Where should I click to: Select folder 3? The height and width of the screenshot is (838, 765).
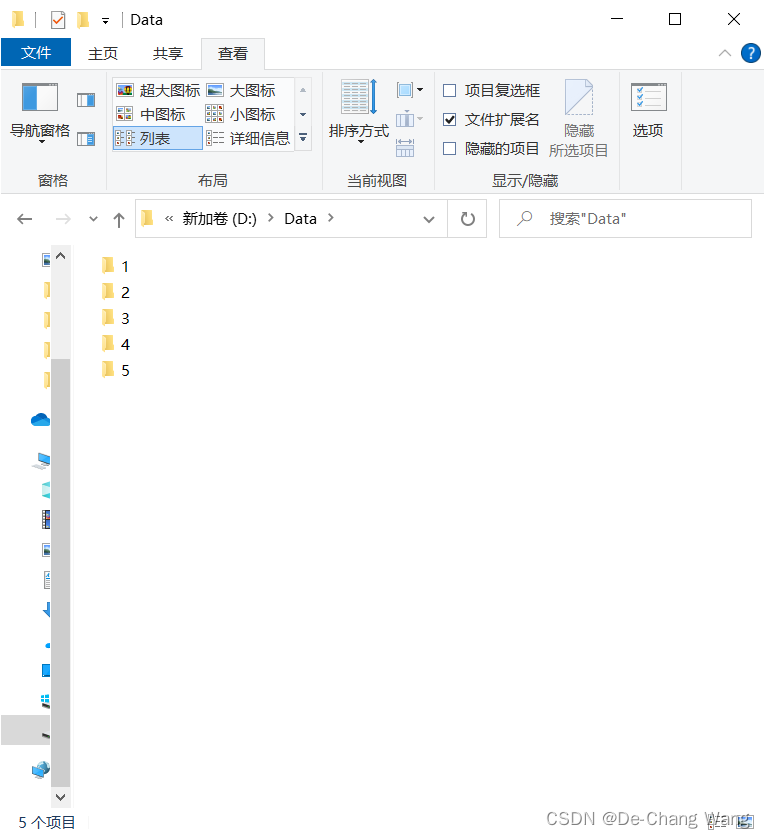pos(117,318)
